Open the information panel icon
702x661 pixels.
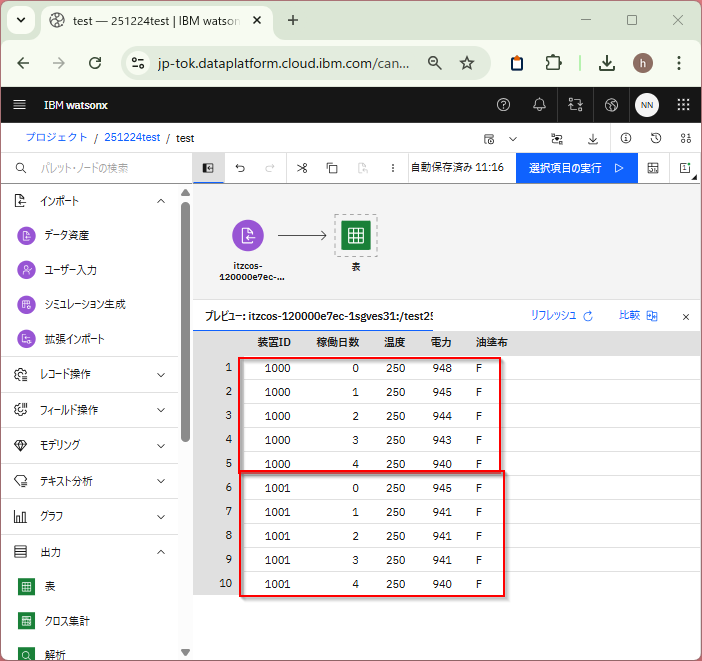[625, 138]
